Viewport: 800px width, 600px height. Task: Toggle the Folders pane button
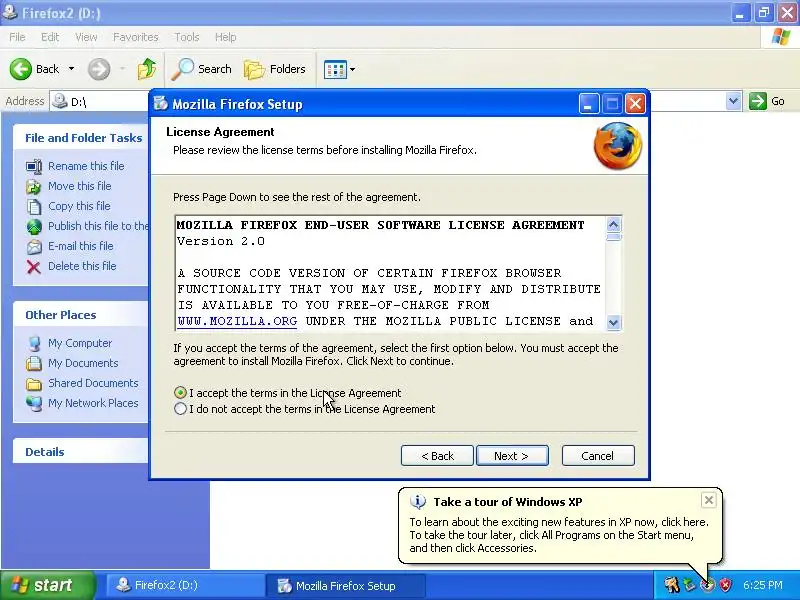[x=275, y=69]
